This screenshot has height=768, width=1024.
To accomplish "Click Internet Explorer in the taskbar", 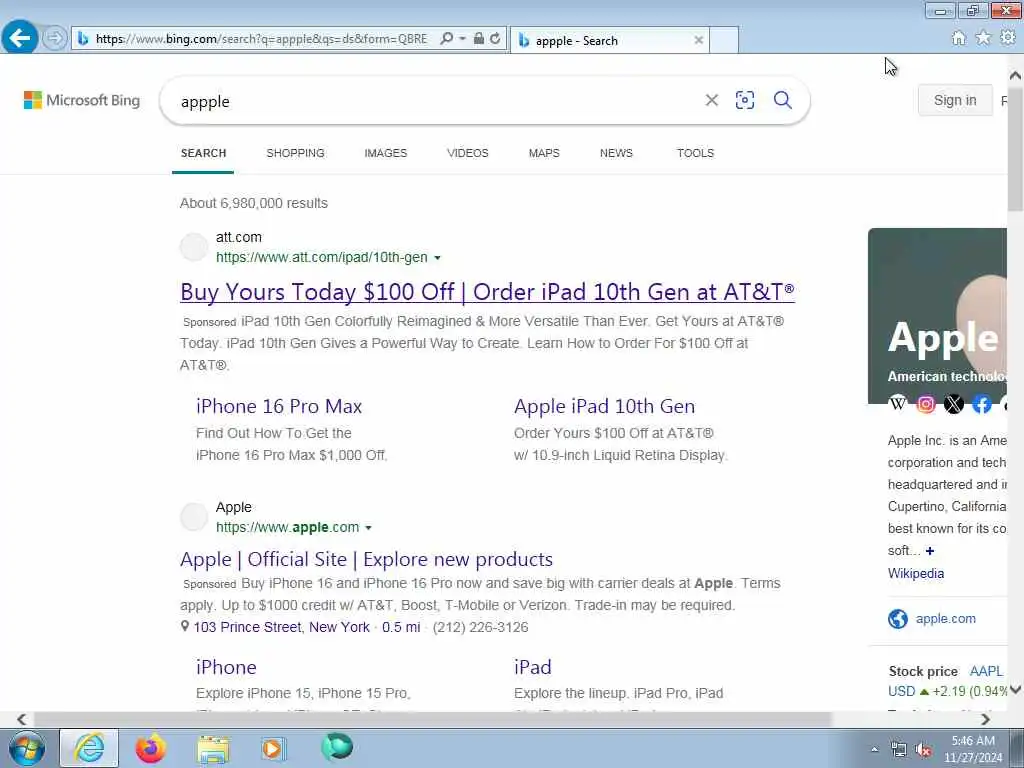I will 89,748.
